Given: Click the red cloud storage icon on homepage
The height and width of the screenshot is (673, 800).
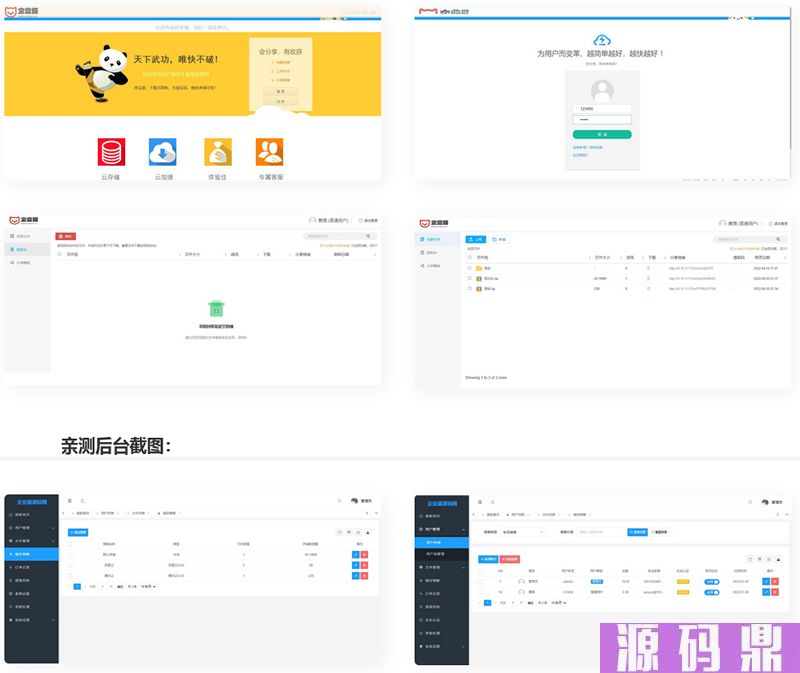Looking at the screenshot, I should (x=111, y=152).
